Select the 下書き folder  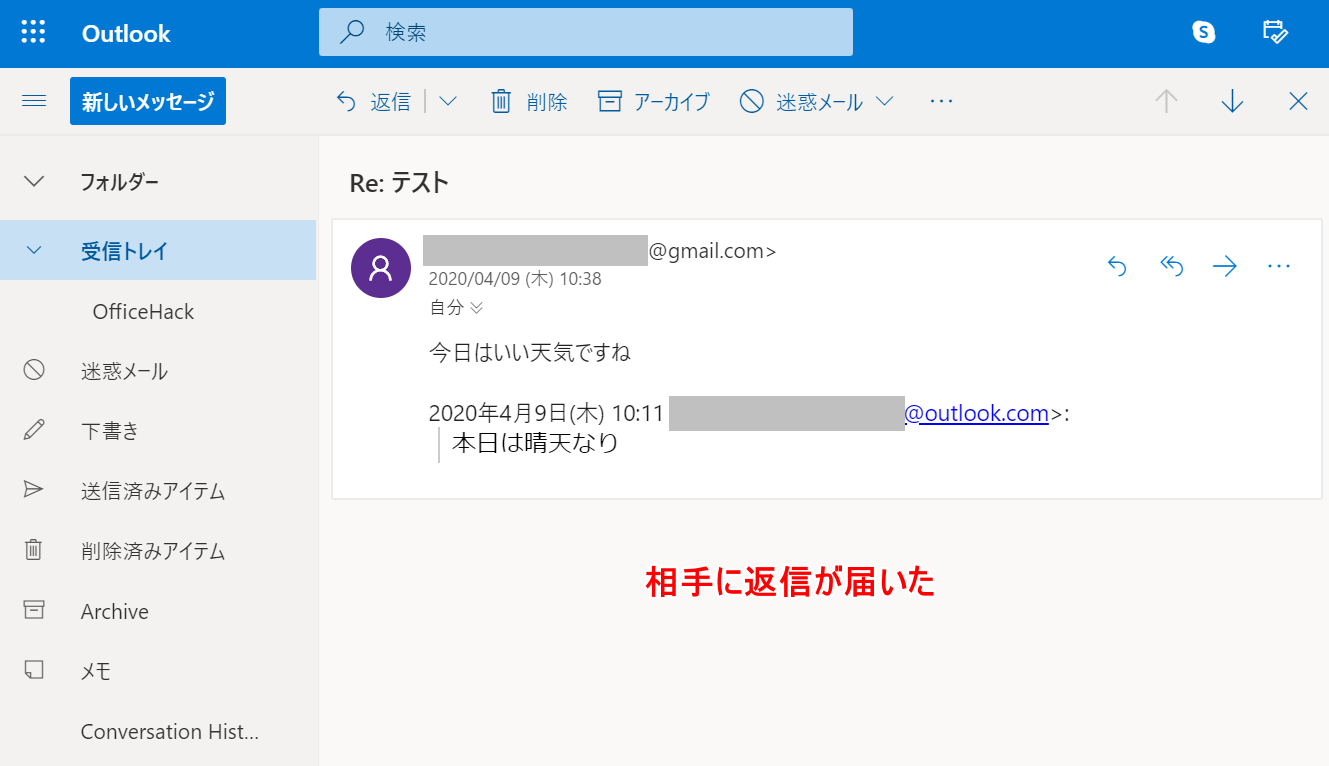click(109, 431)
